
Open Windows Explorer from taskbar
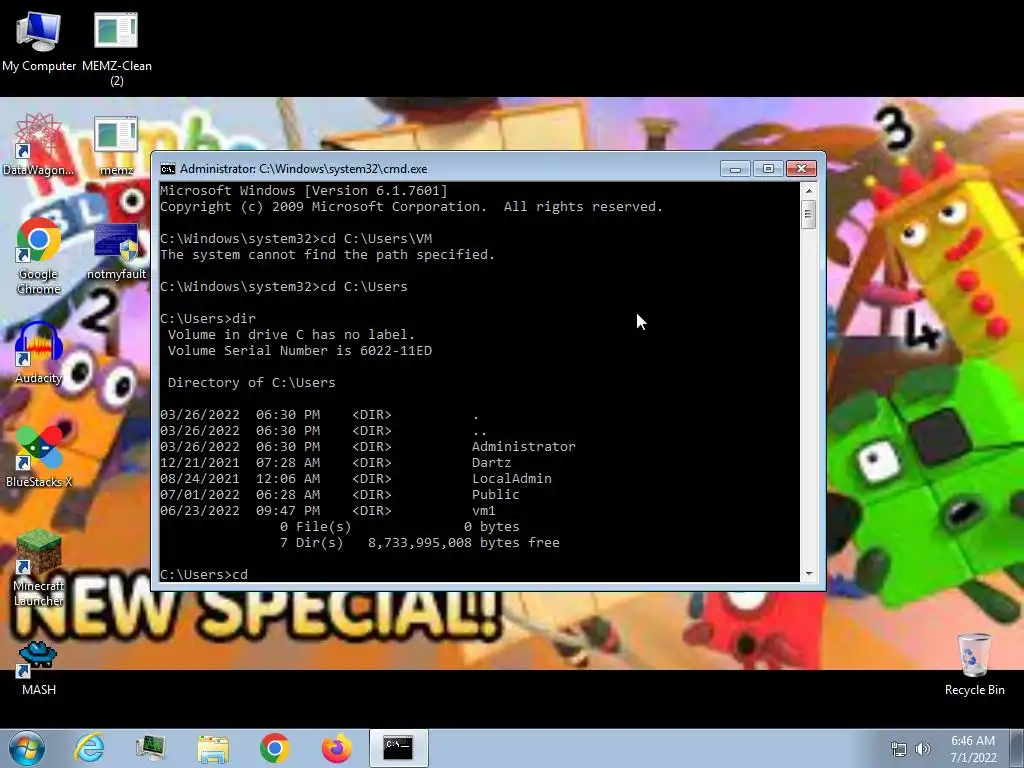coord(213,748)
